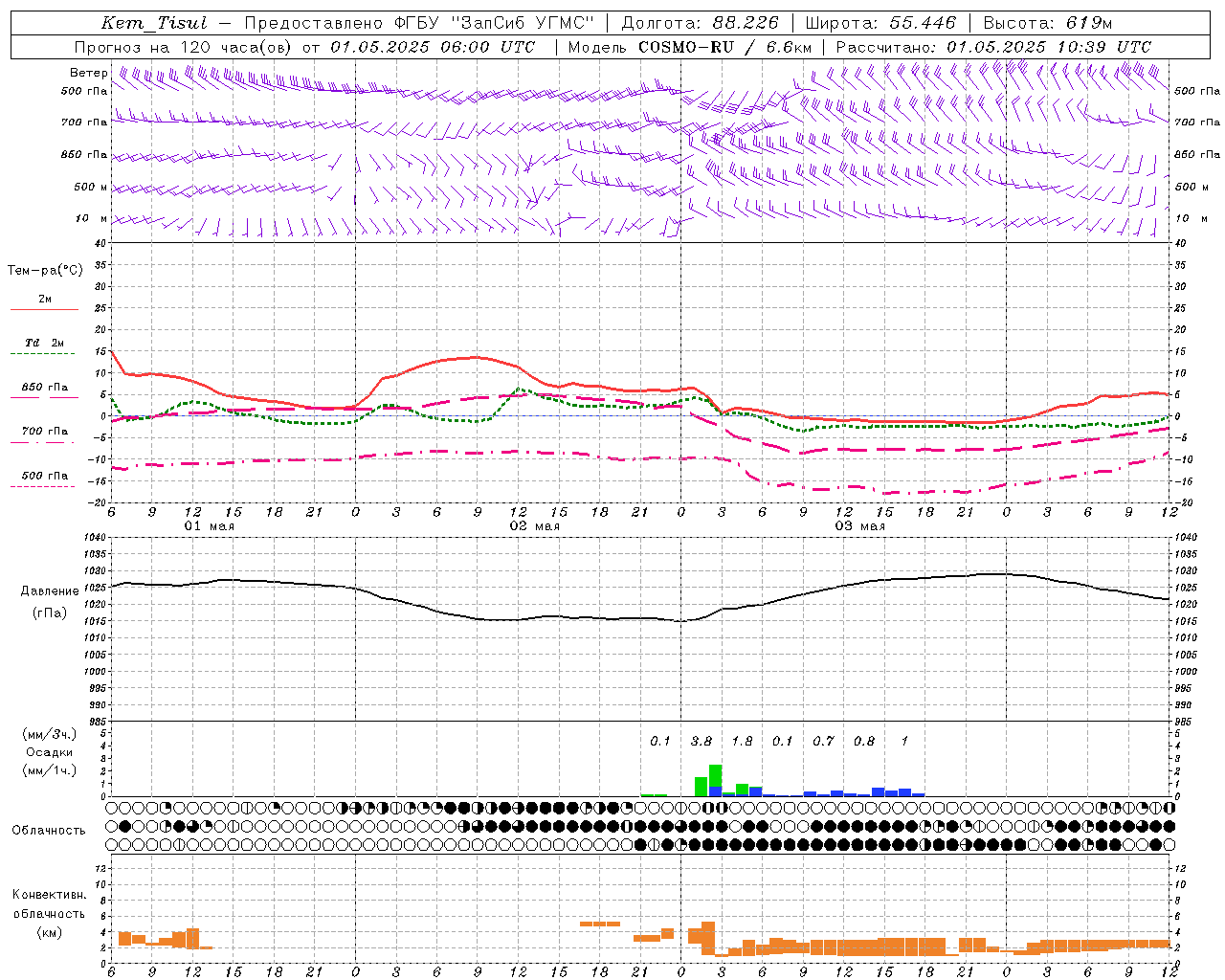Click the Td 2м legend label
The image size is (1225, 980).
45,343
